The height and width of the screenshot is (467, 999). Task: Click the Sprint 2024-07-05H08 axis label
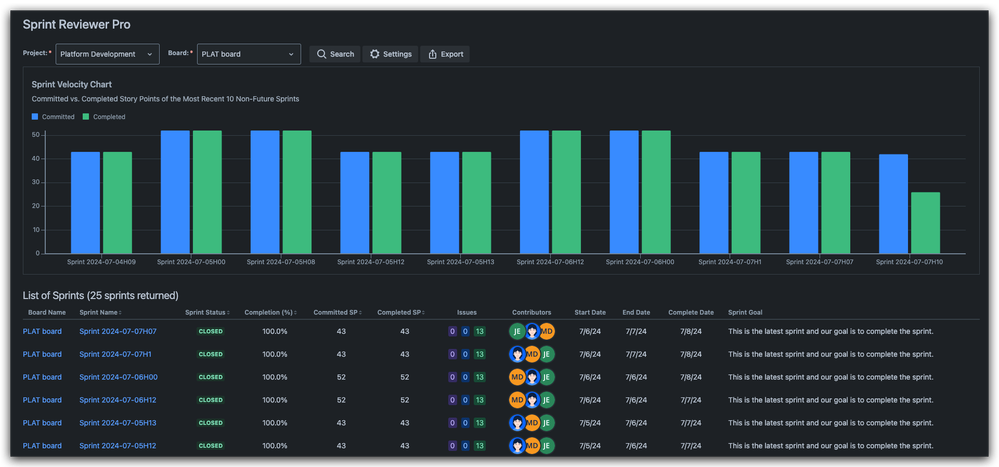(x=281, y=261)
